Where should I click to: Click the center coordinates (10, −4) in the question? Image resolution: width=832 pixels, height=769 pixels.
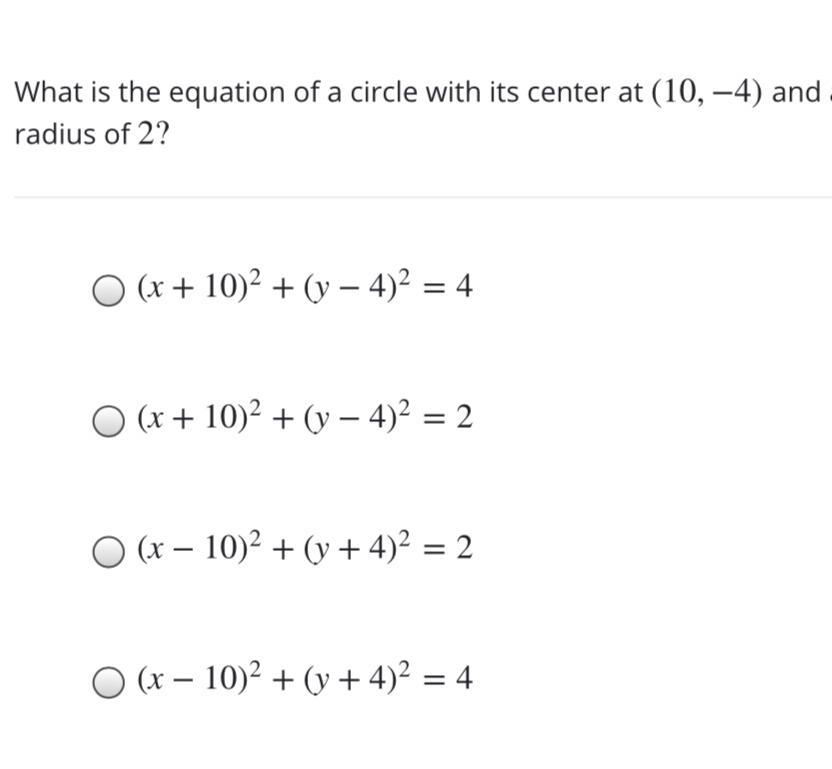click(x=706, y=93)
